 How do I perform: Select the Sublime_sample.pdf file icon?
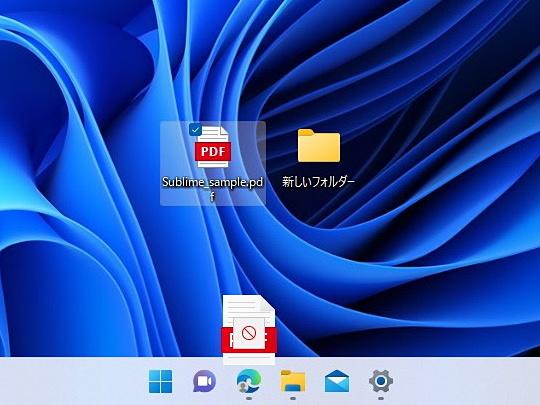point(213,147)
